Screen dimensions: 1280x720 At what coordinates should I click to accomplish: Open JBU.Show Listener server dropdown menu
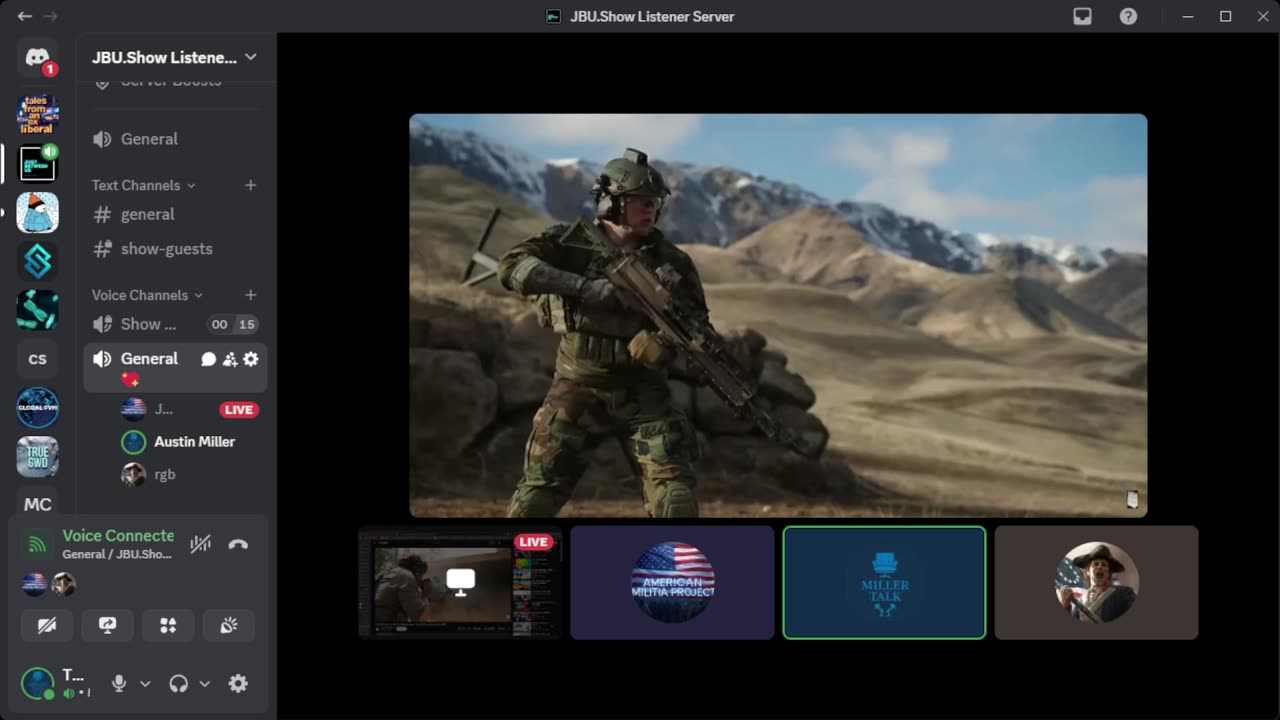click(175, 57)
